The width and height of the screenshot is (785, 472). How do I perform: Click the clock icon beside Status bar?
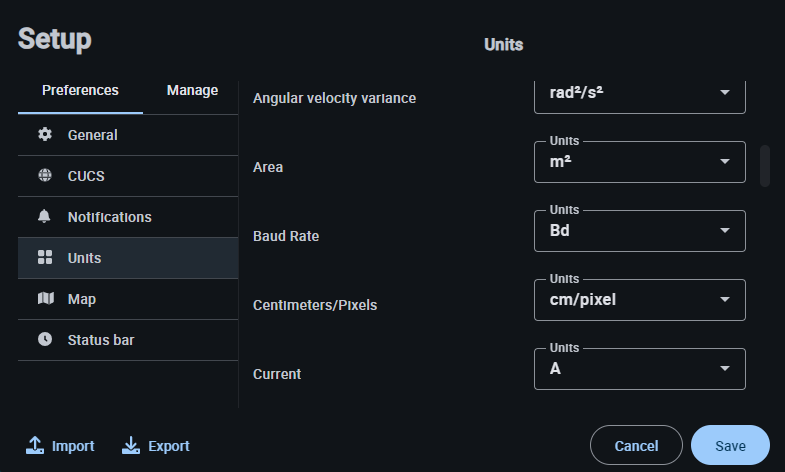point(45,340)
